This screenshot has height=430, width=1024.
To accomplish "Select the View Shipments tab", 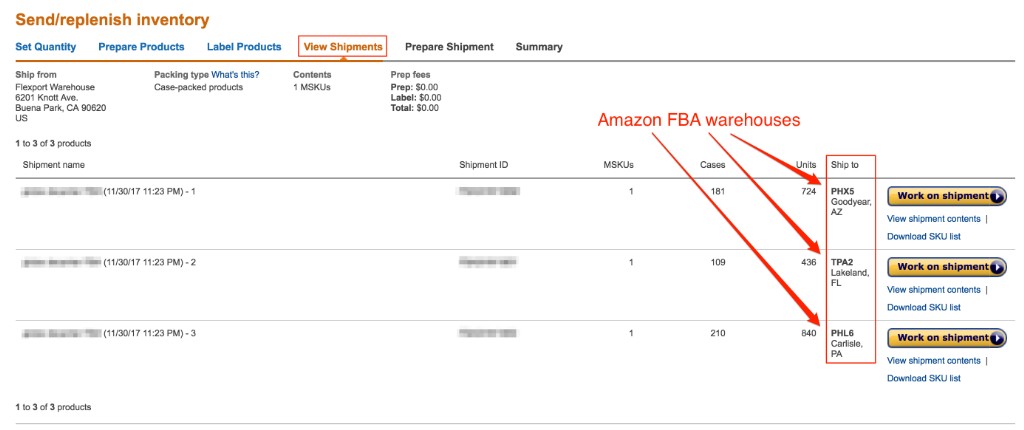I will 343,47.
